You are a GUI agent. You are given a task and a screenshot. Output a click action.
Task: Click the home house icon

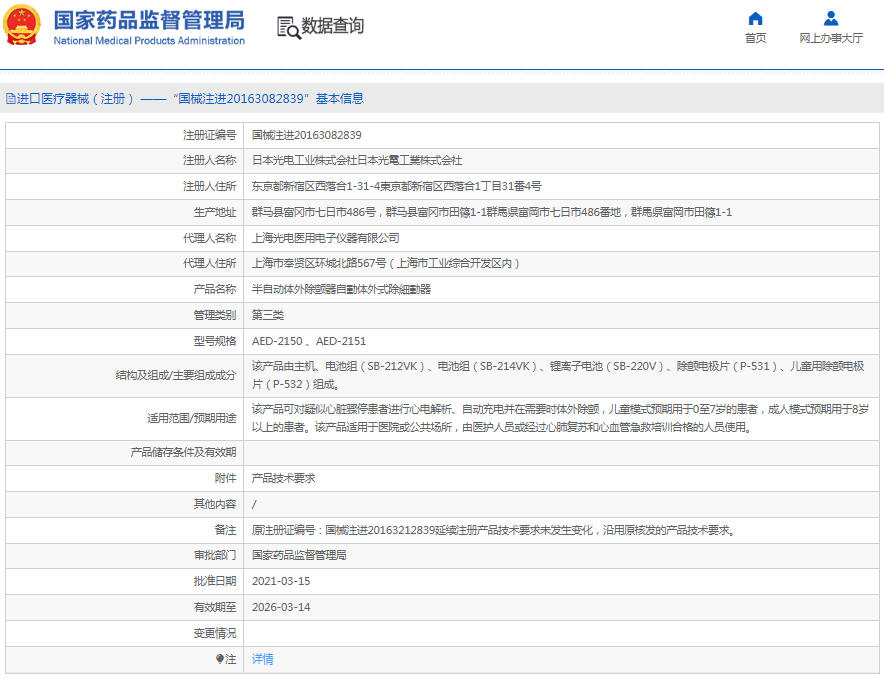755,18
